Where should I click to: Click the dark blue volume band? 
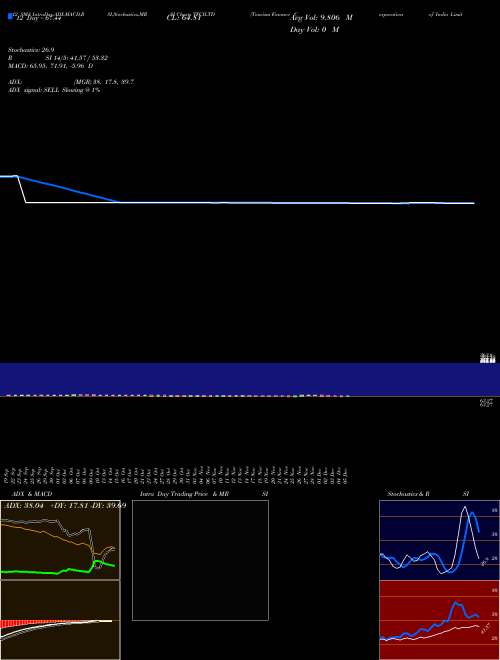(x=250, y=379)
